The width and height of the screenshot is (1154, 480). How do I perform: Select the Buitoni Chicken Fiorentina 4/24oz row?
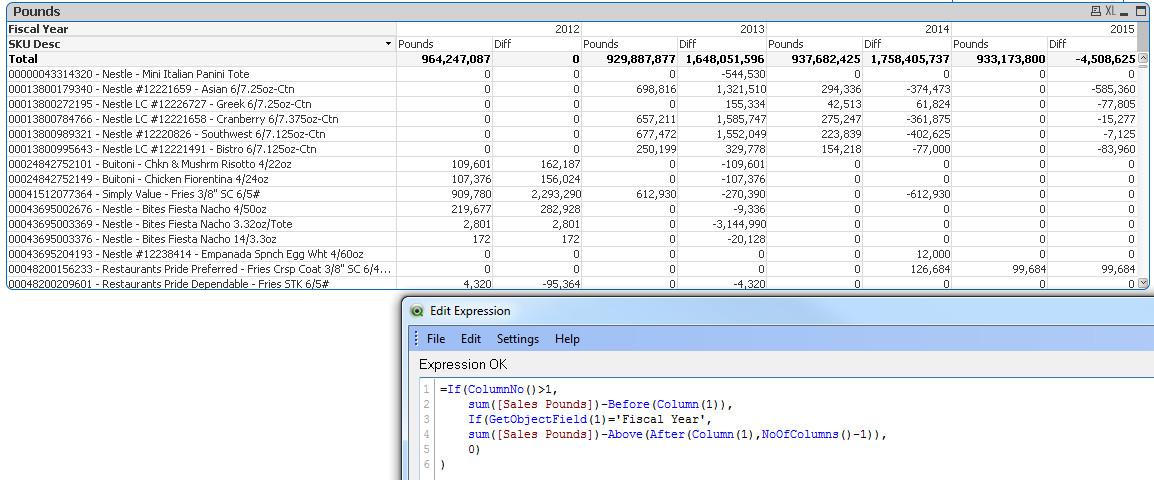pos(135,179)
